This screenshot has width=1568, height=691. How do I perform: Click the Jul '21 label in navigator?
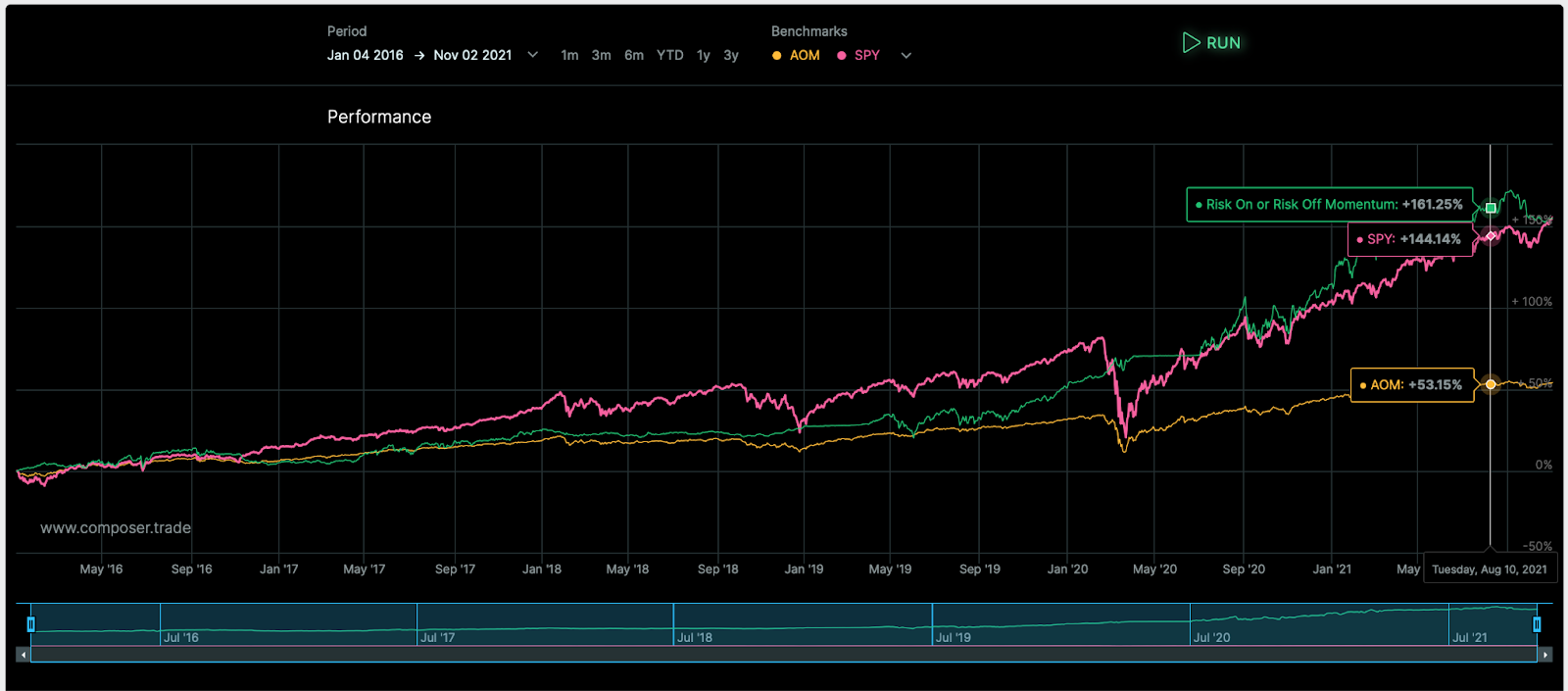(1470, 638)
